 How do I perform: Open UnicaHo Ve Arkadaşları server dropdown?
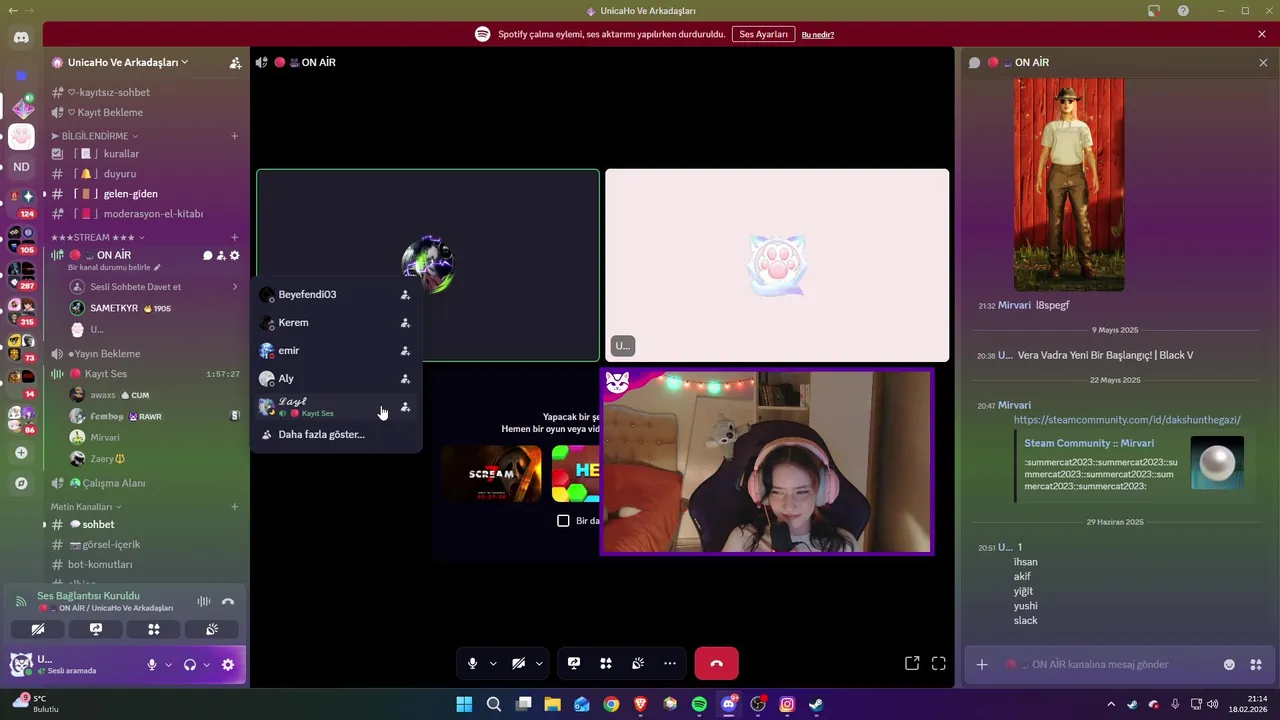pos(127,62)
